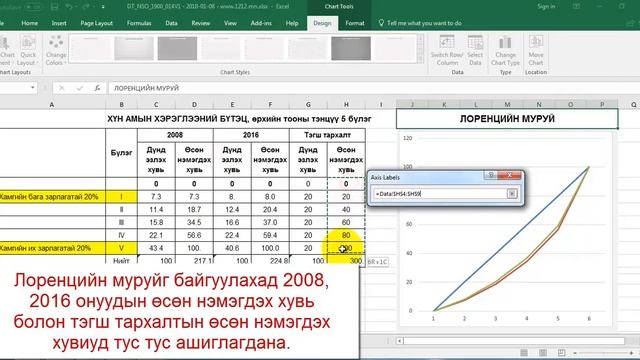Choose the second chart style thumbnail
This screenshot has width=640, height=360.
click(x=134, y=48)
